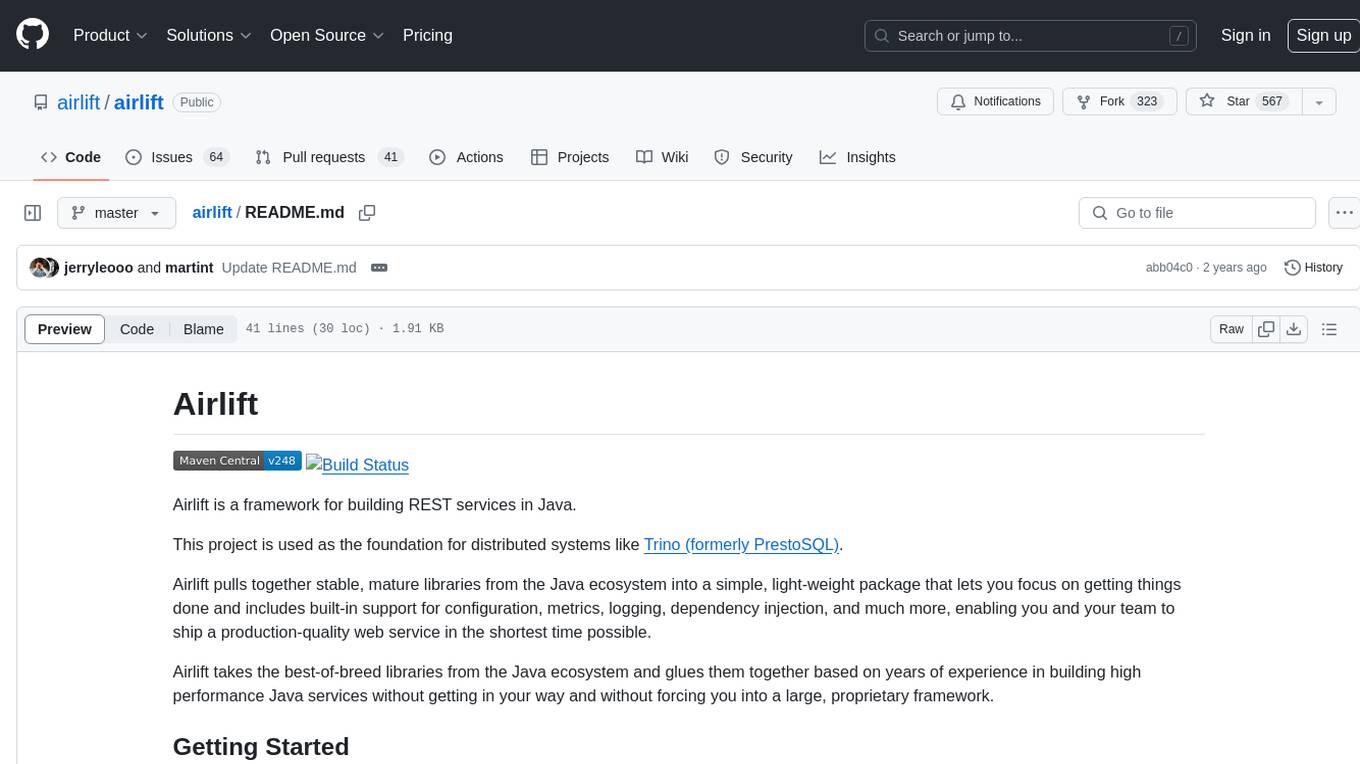This screenshot has height=764, width=1360.
Task: Open the master branch selector
Action: pyautogui.click(x=116, y=213)
